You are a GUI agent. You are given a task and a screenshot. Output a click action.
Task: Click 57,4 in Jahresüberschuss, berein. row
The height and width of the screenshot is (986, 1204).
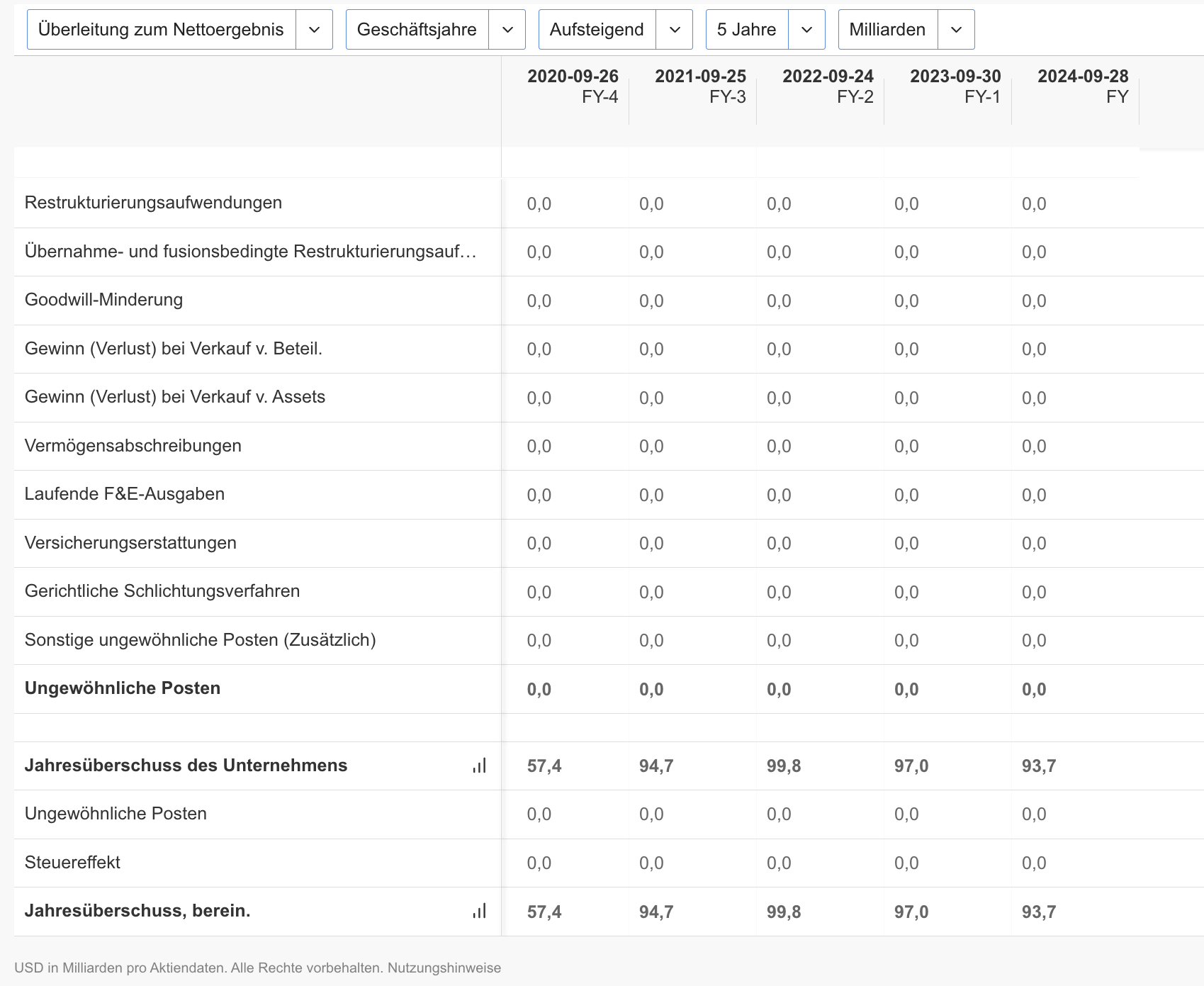coord(544,912)
